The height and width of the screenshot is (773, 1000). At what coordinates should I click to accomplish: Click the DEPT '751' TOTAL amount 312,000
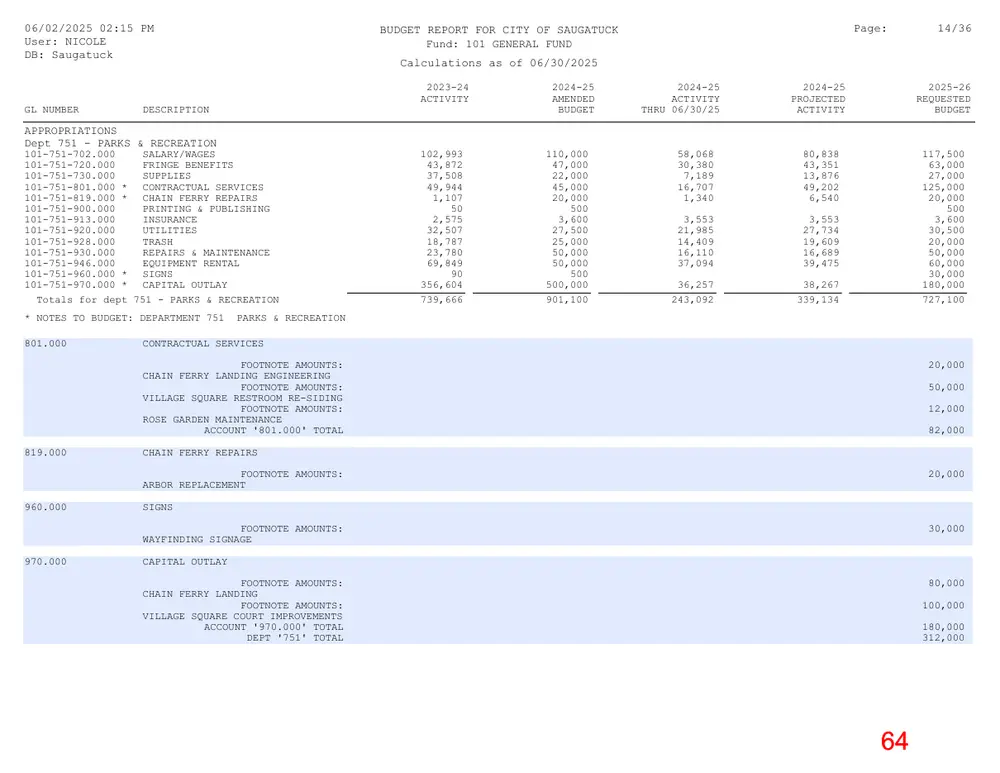click(943, 638)
